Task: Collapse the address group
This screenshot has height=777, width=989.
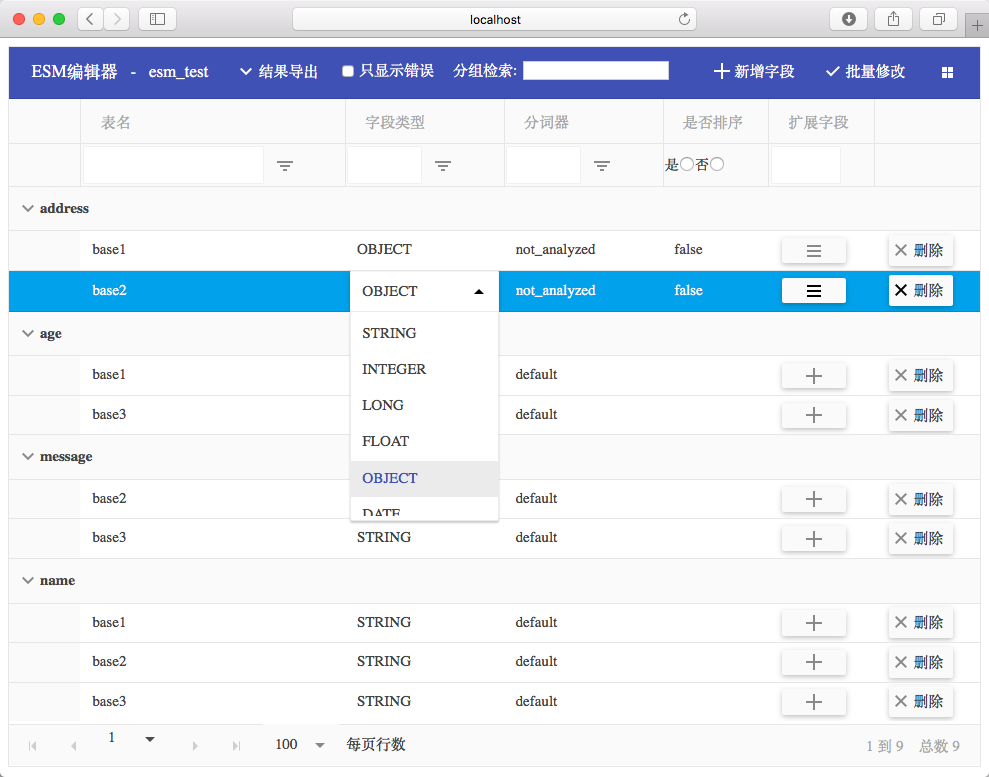Action: pyautogui.click(x=28, y=208)
